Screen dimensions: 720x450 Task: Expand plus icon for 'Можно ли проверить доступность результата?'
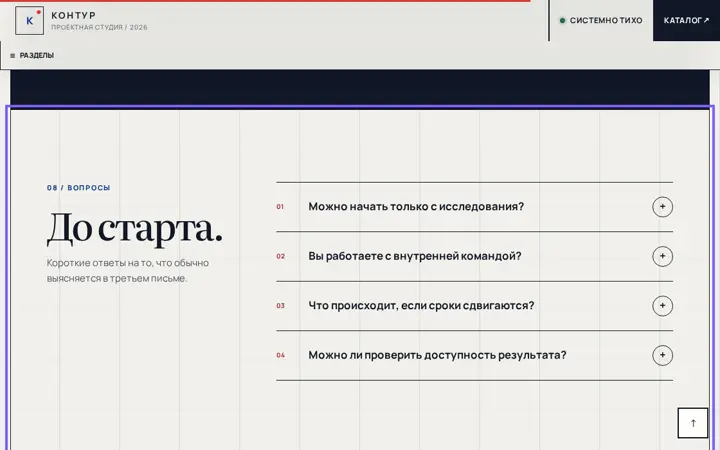pyautogui.click(x=662, y=355)
